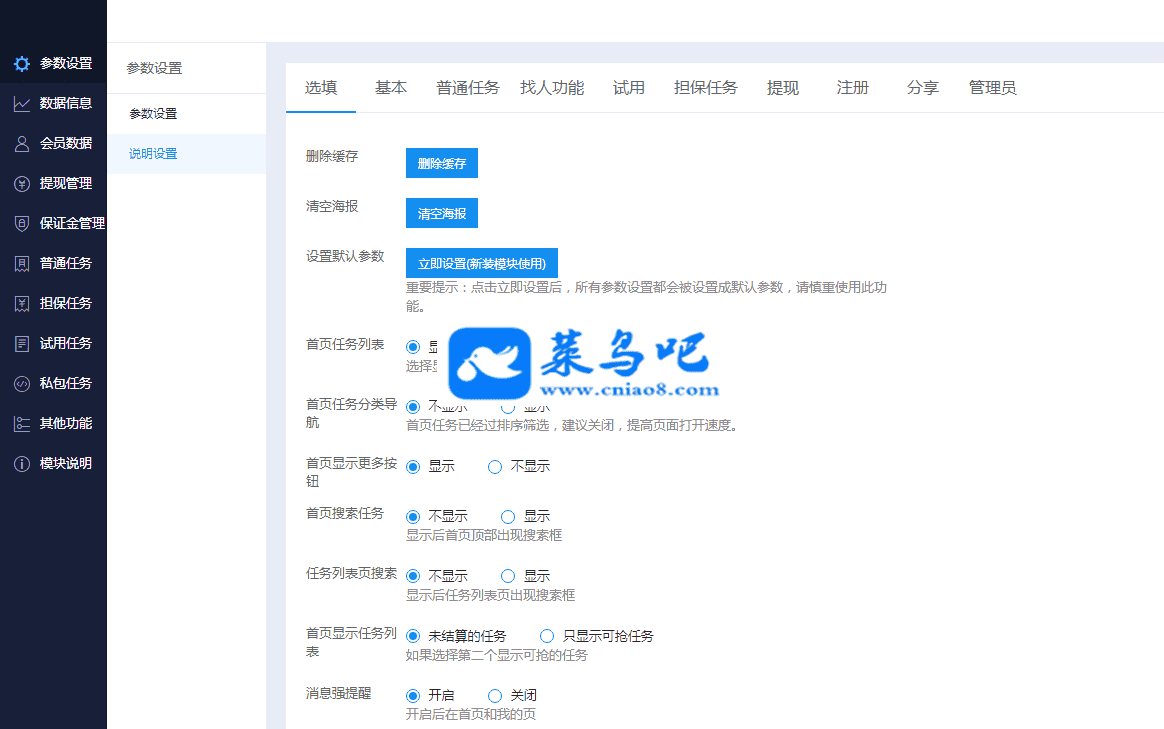
Task: Click the 清空海报 button
Action: 441,213
